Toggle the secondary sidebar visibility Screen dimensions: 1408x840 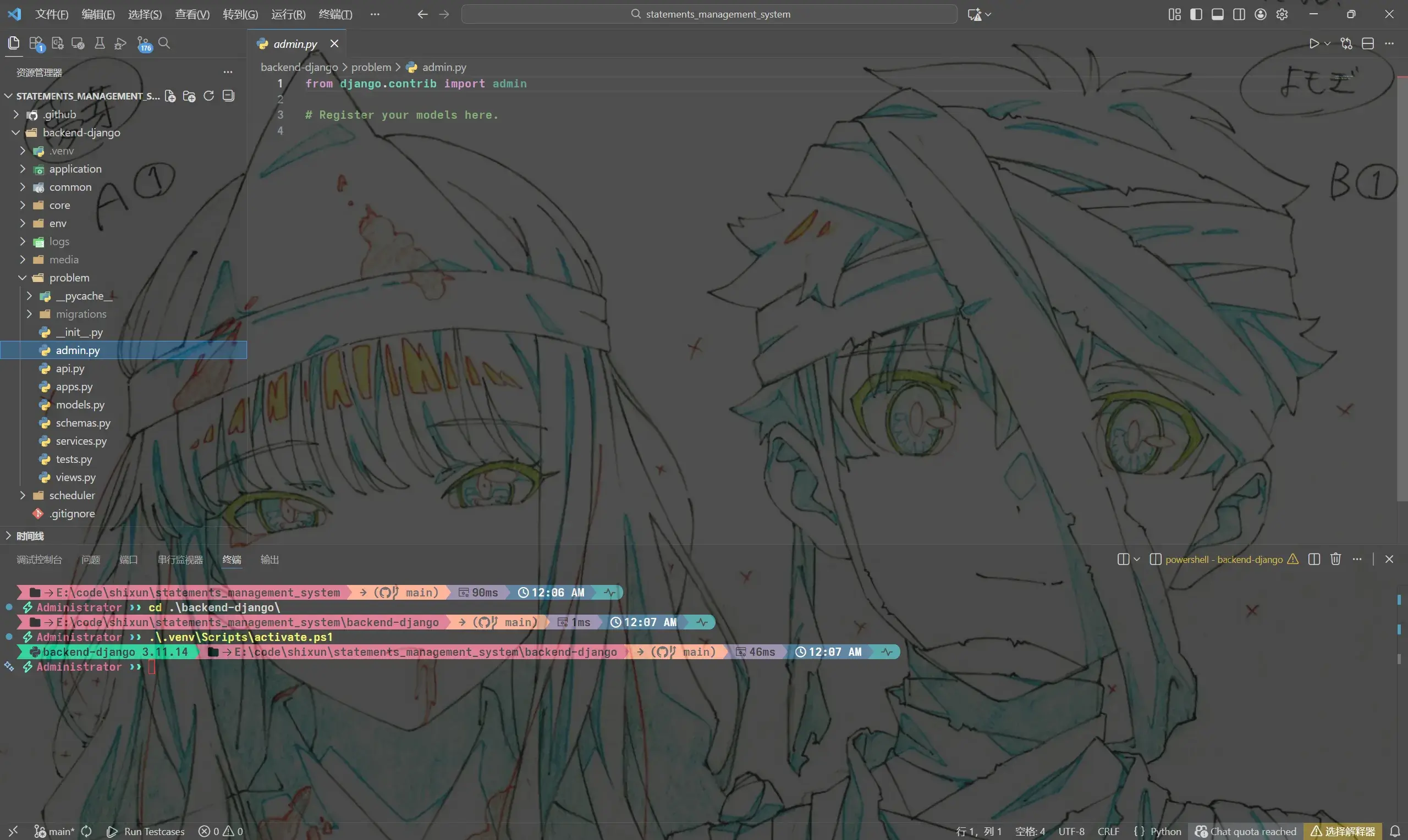(1239, 14)
